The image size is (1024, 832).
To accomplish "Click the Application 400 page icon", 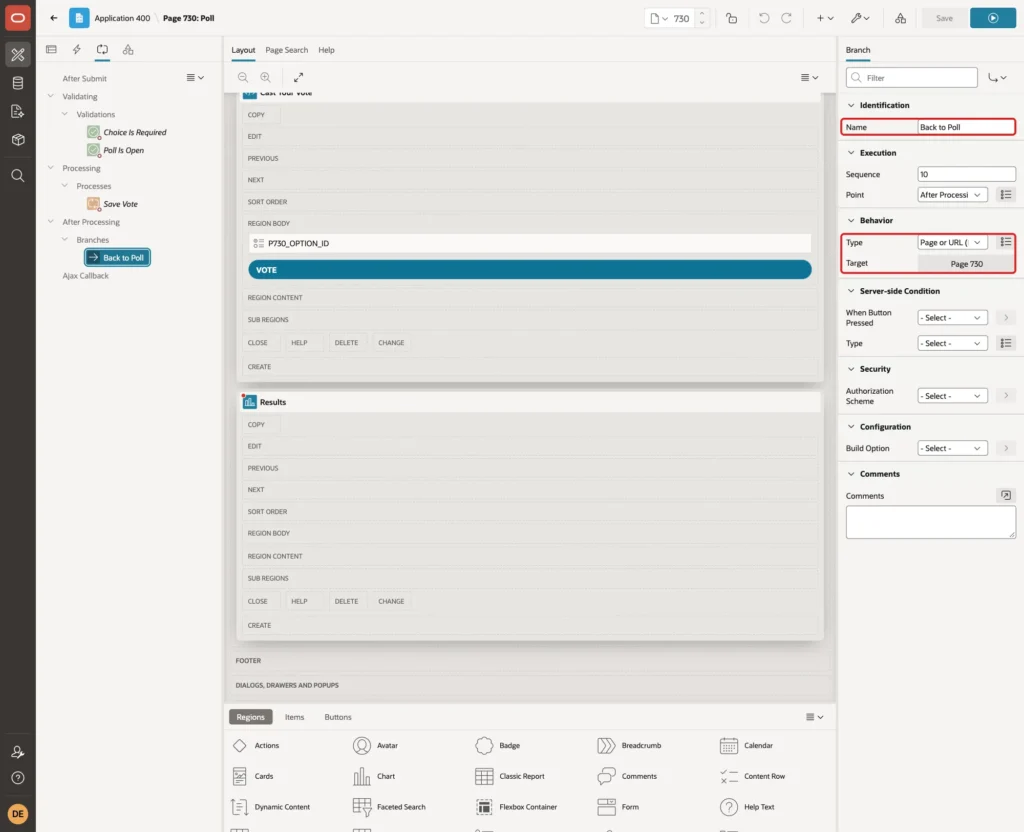I will (79, 18).
